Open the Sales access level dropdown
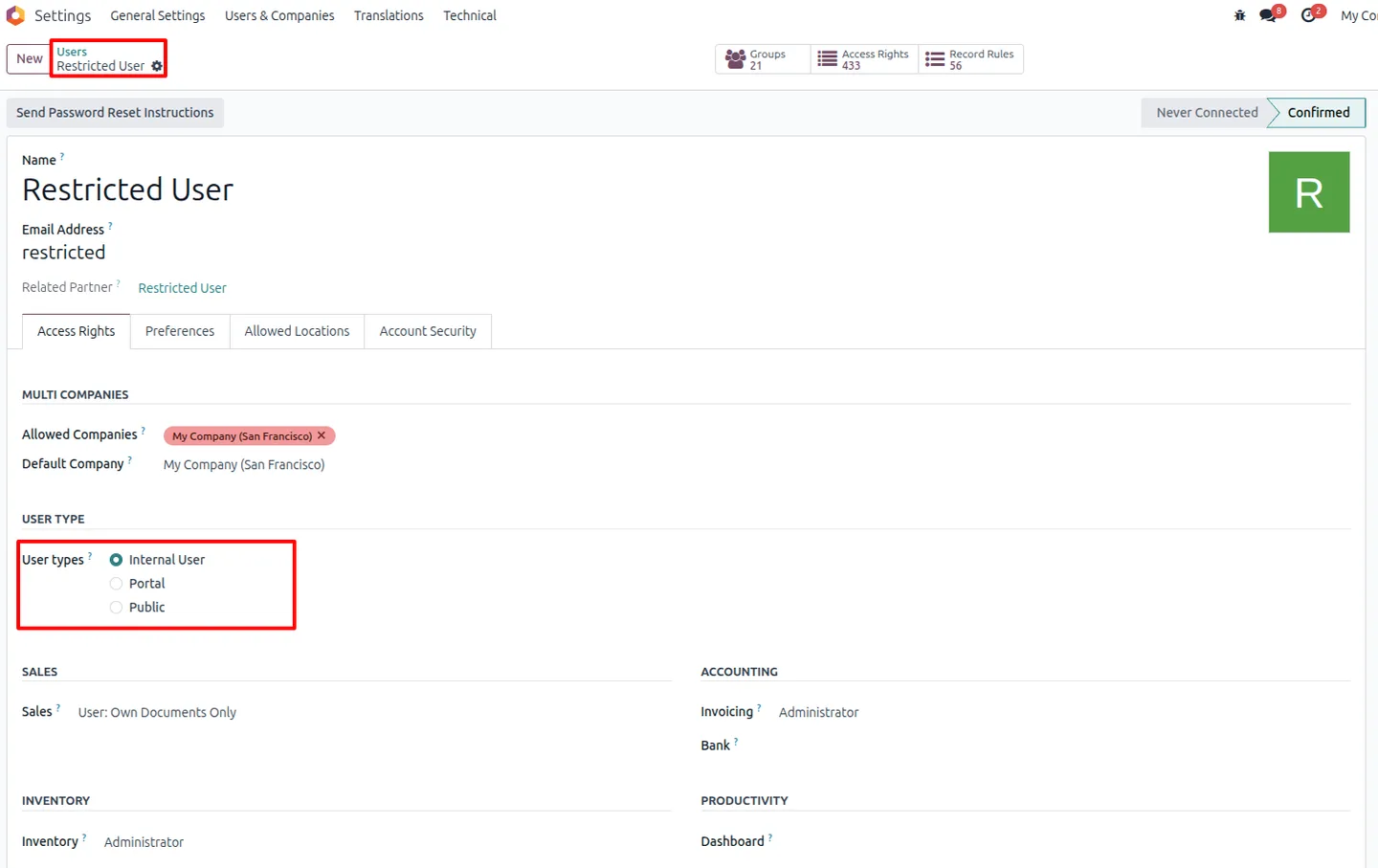 373,713
